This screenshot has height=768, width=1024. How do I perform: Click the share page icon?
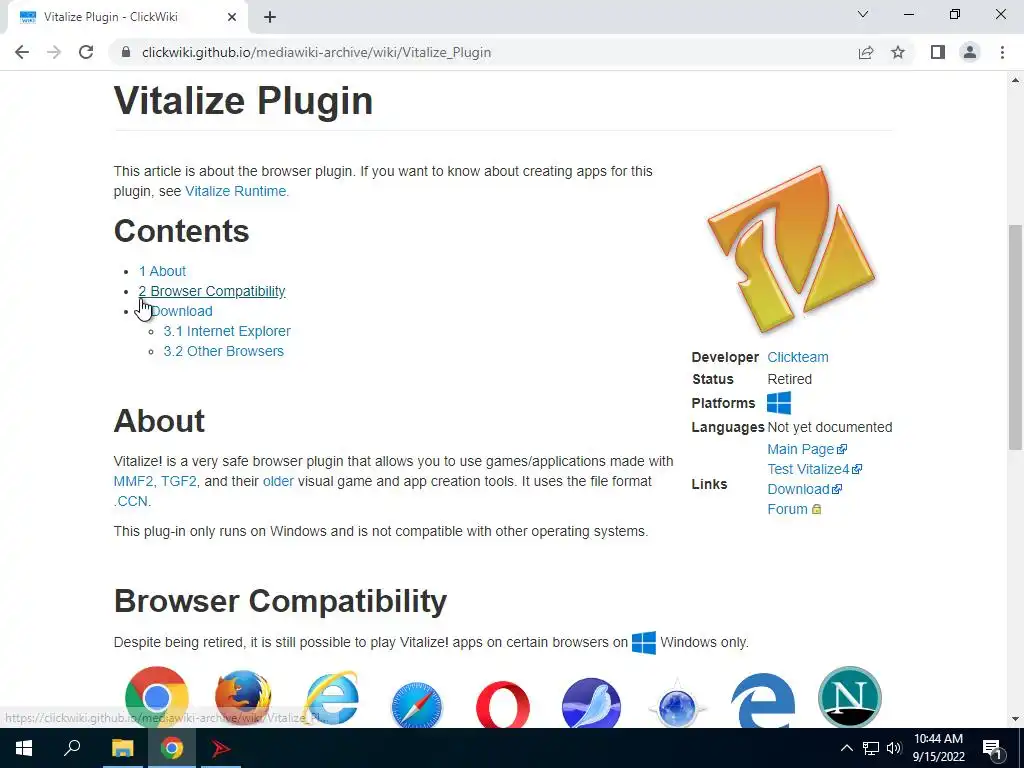point(866,52)
